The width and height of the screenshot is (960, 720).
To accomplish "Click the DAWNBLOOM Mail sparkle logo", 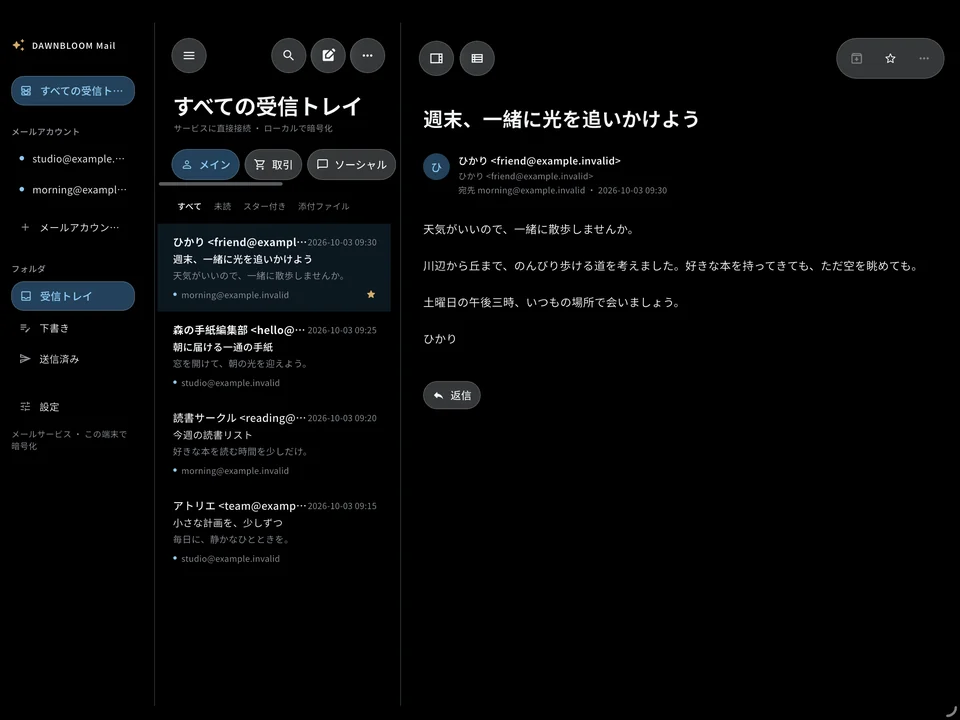I will (x=18, y=45).
